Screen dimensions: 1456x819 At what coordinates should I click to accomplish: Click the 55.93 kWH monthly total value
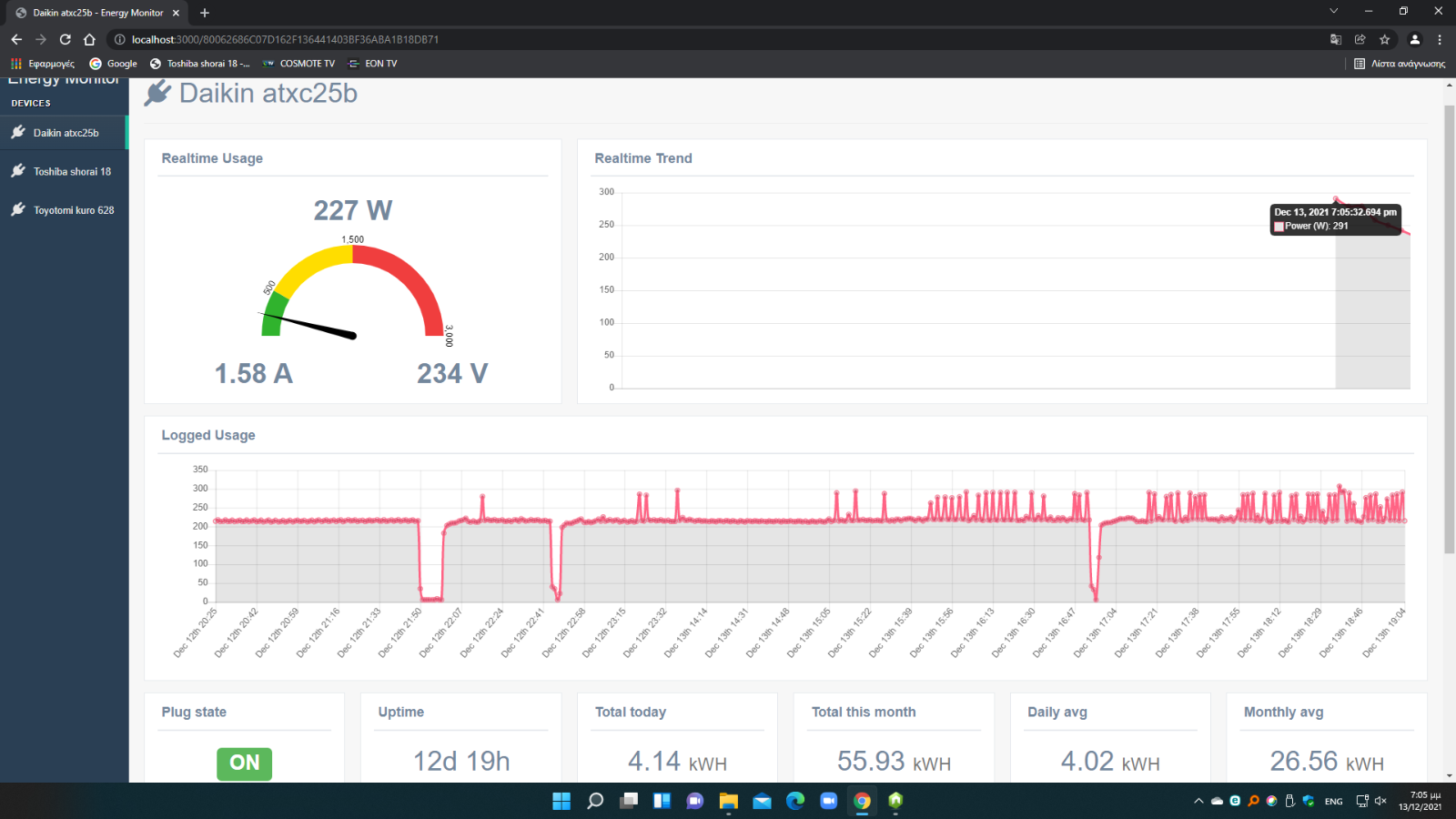pos(894,761)
